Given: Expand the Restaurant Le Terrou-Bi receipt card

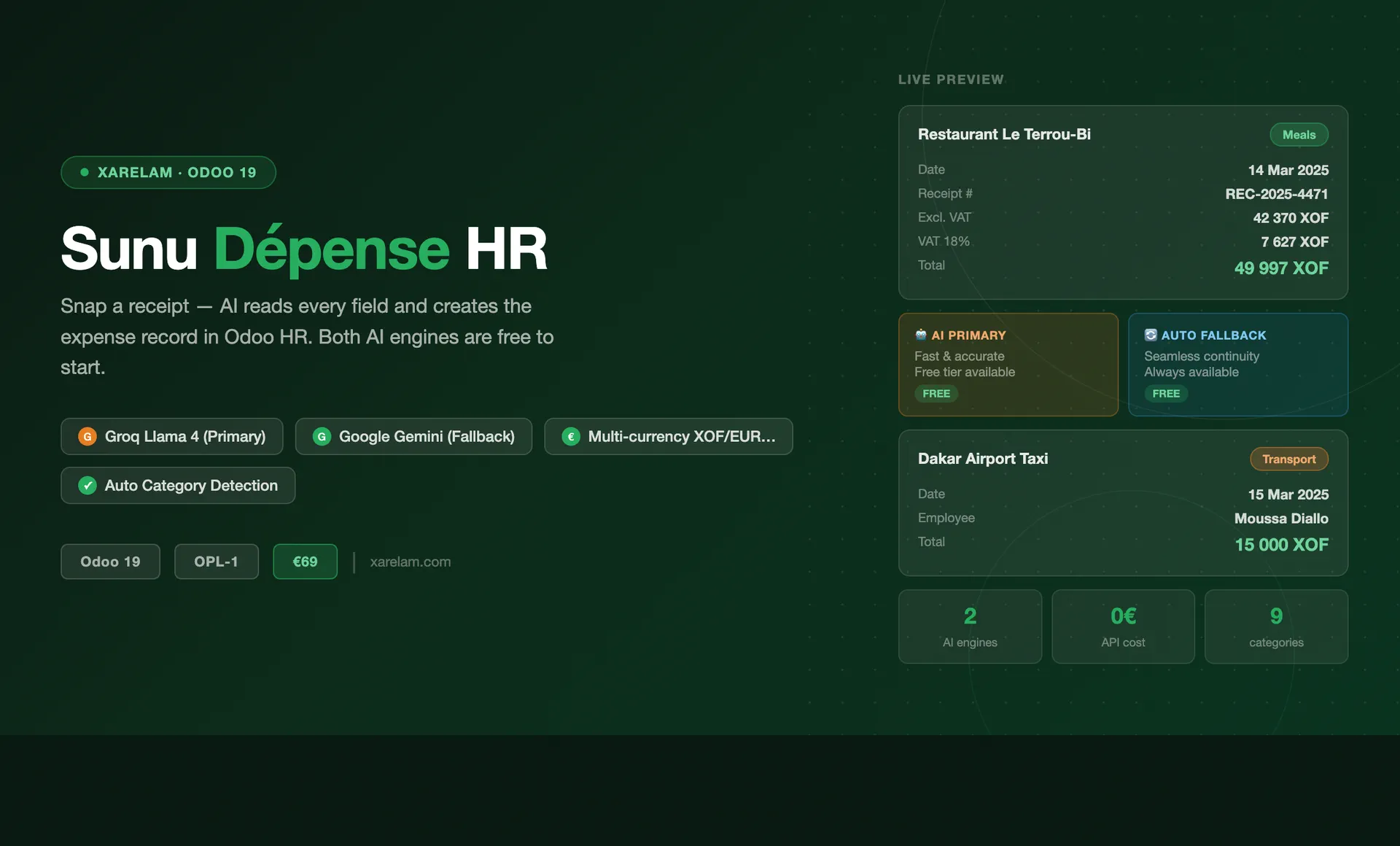Looking at the screenshot, I should click(1123, 203).
